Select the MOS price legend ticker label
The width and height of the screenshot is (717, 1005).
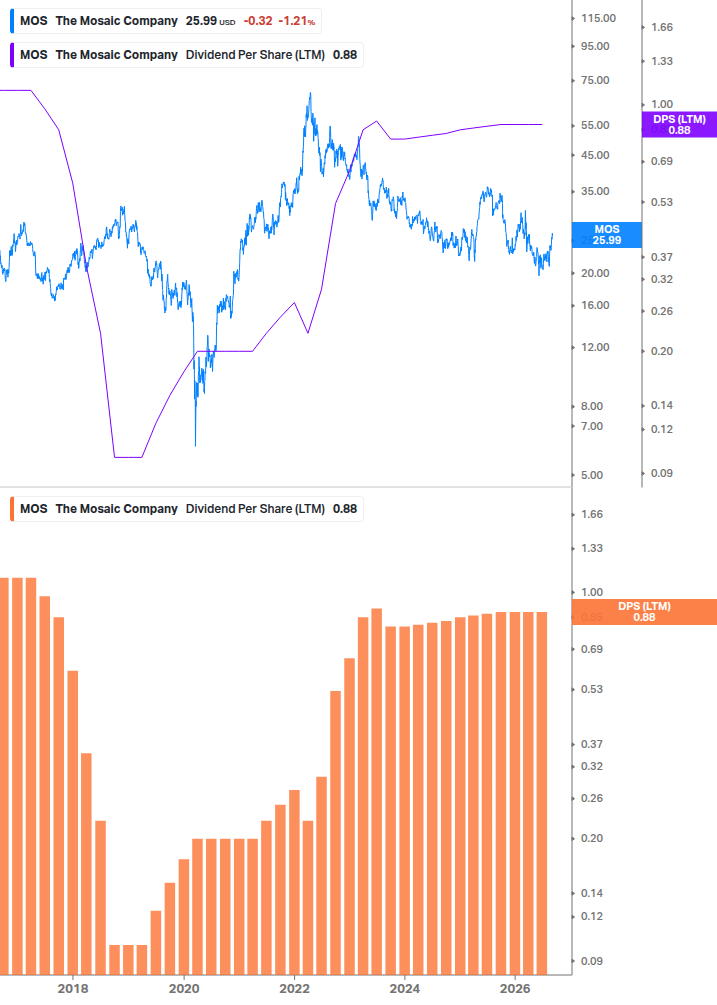[33, 21]
